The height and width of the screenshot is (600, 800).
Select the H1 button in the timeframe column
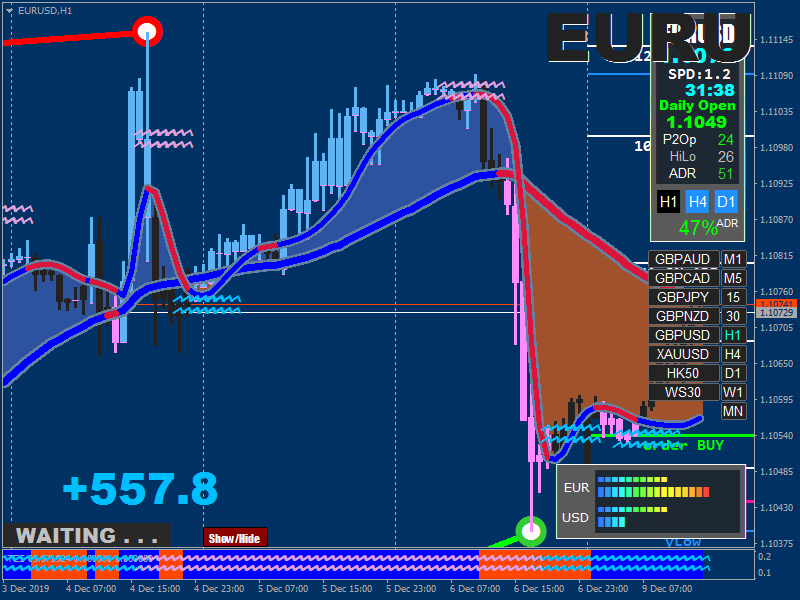click(733, 335)
